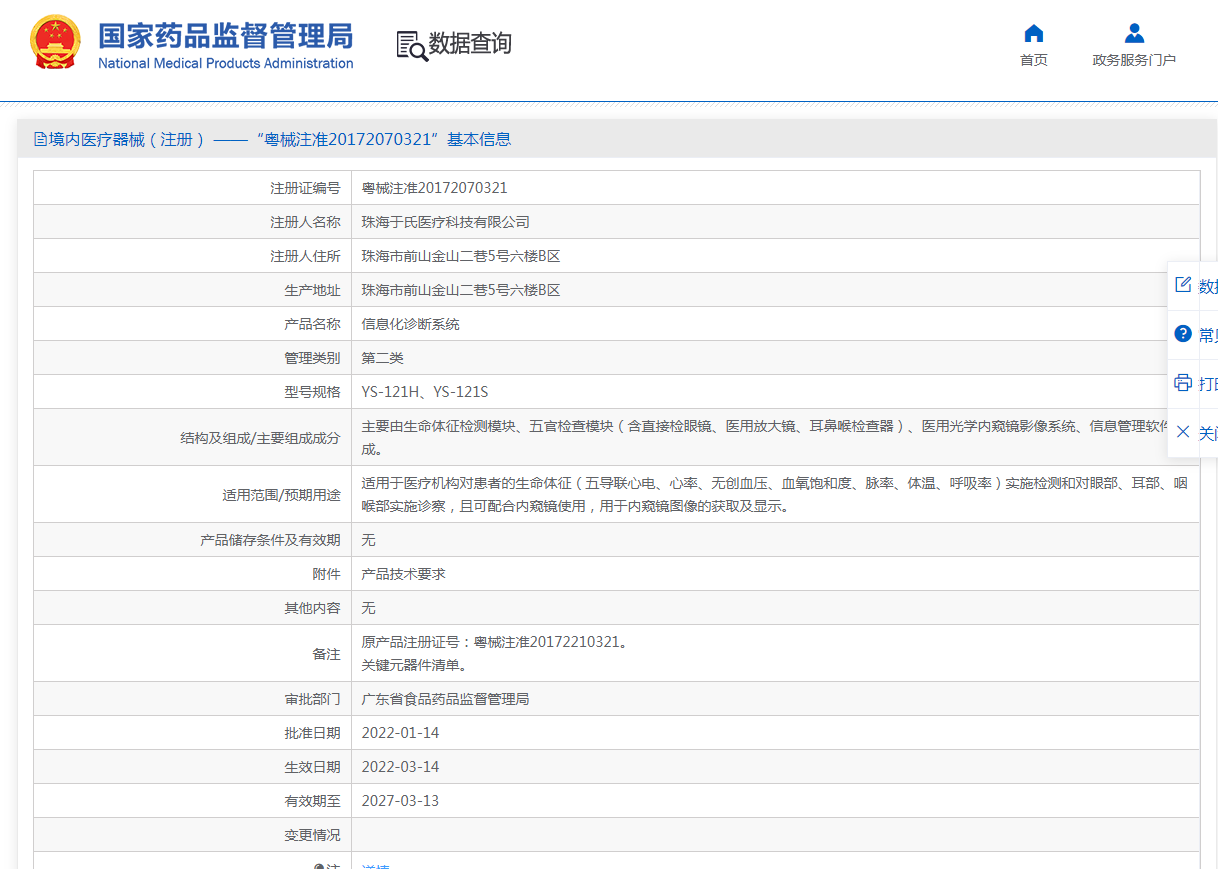Viewport: 1218px width, 869px height.
Task: Select the text starting 主要由生命体征检测模块
Action: click(765, 438)
